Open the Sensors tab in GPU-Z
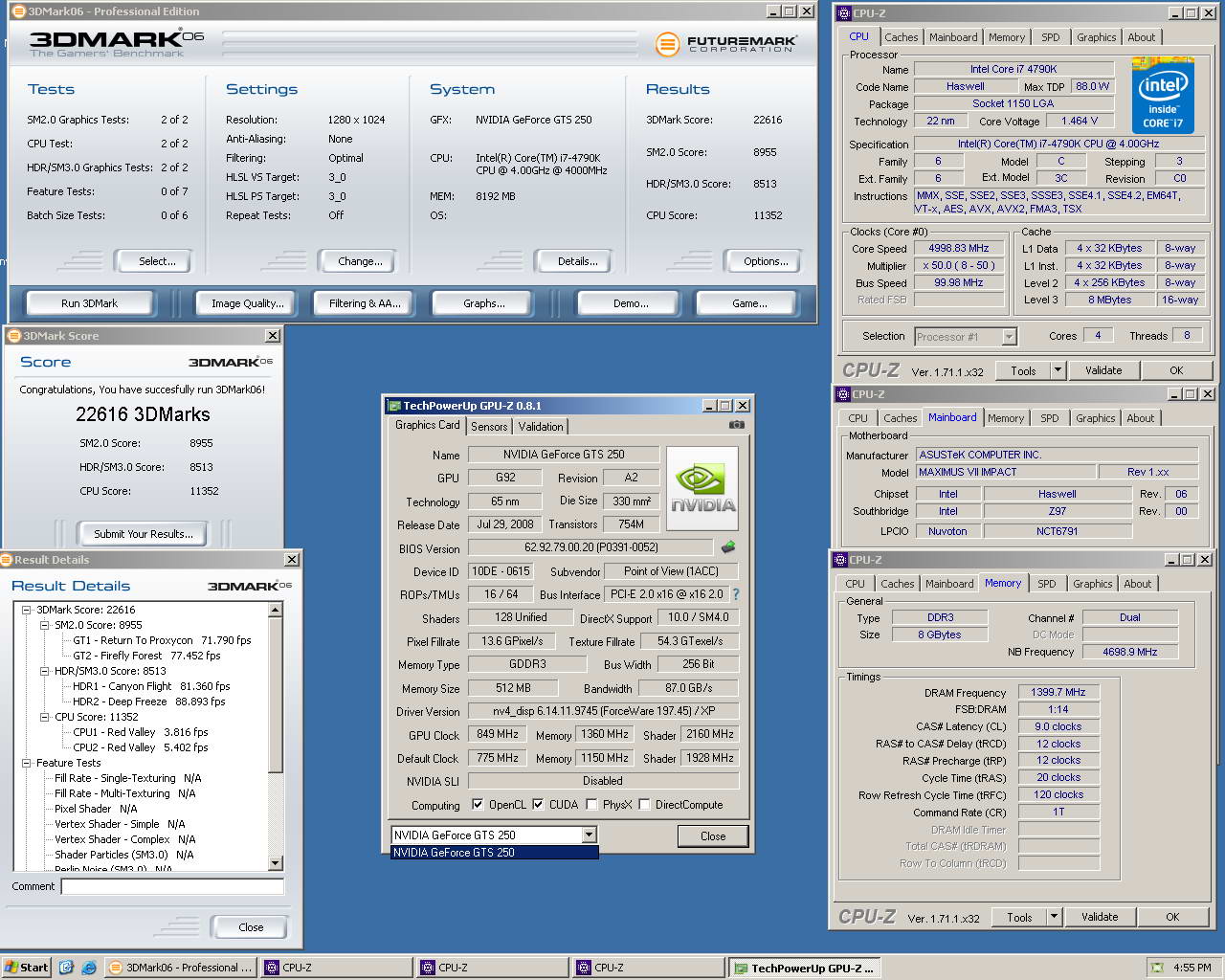The height and width of the screenshot is (980, 1225). pos(489,427)
